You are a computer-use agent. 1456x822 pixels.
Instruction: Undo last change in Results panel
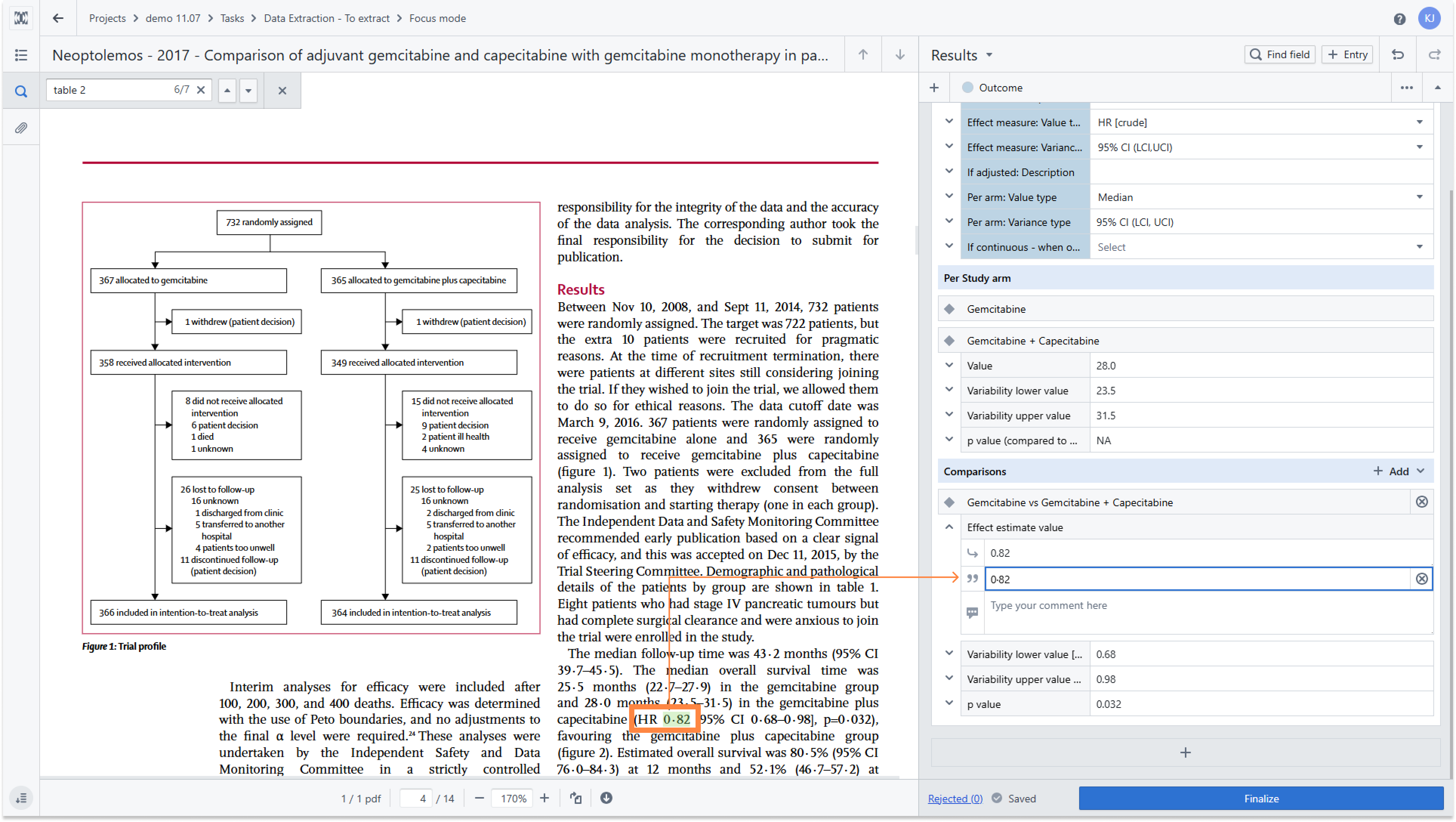click(1398, 55)
